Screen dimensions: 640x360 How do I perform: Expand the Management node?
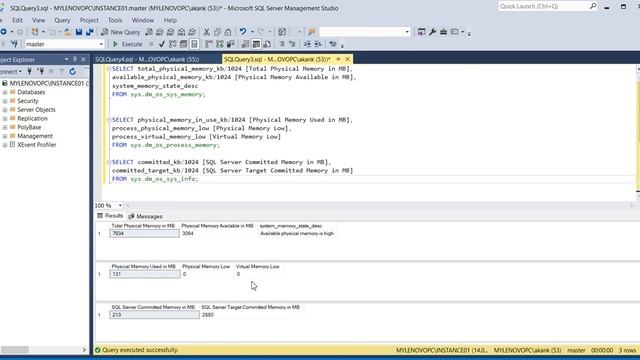pos(5,136)
